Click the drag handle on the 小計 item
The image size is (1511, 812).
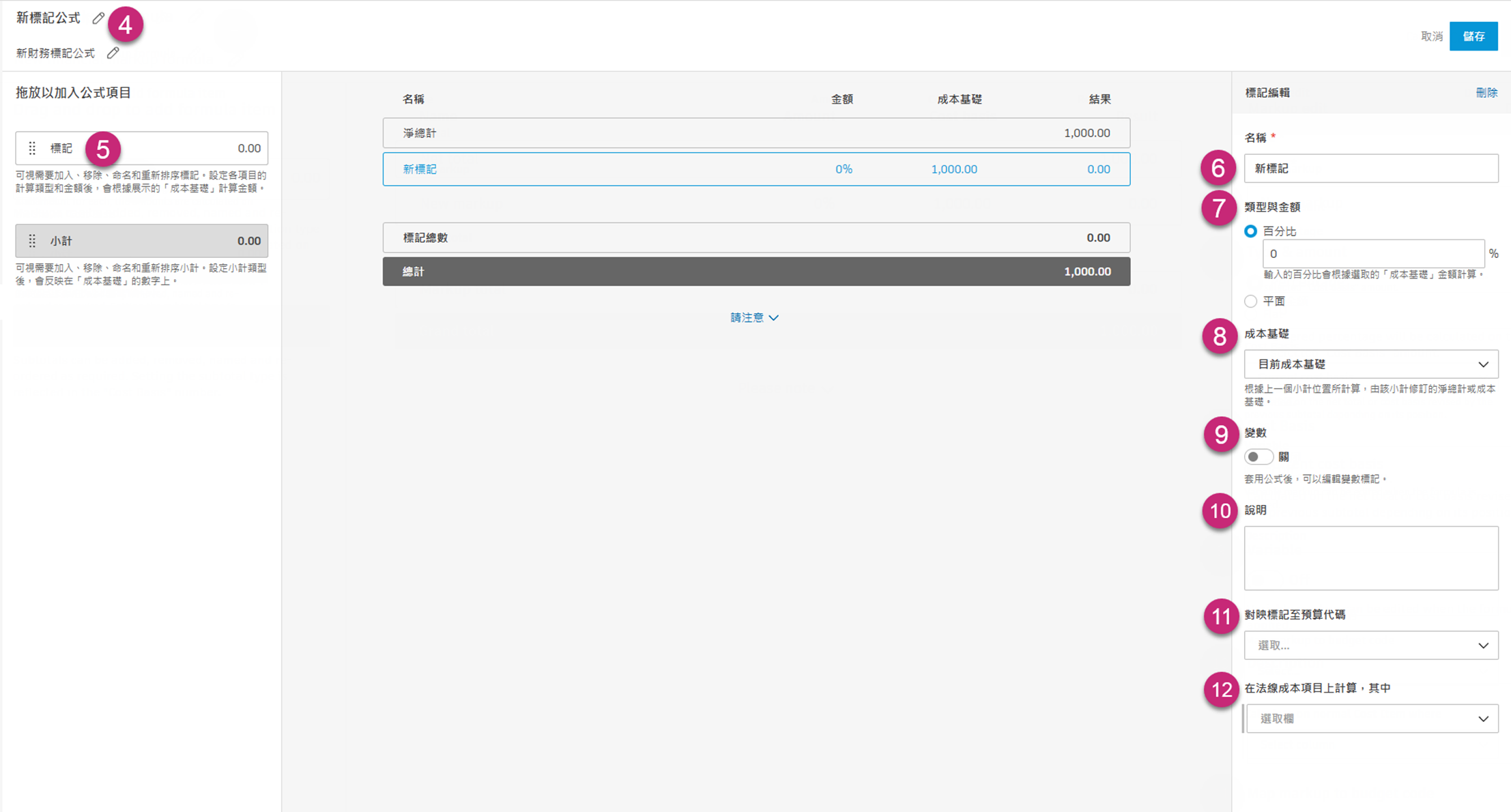click(31, 240)
